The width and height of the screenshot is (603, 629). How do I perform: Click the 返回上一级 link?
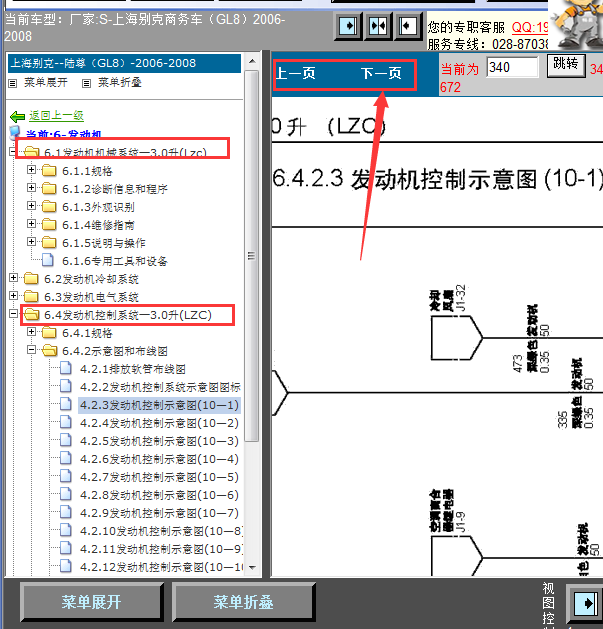(56, 116)
